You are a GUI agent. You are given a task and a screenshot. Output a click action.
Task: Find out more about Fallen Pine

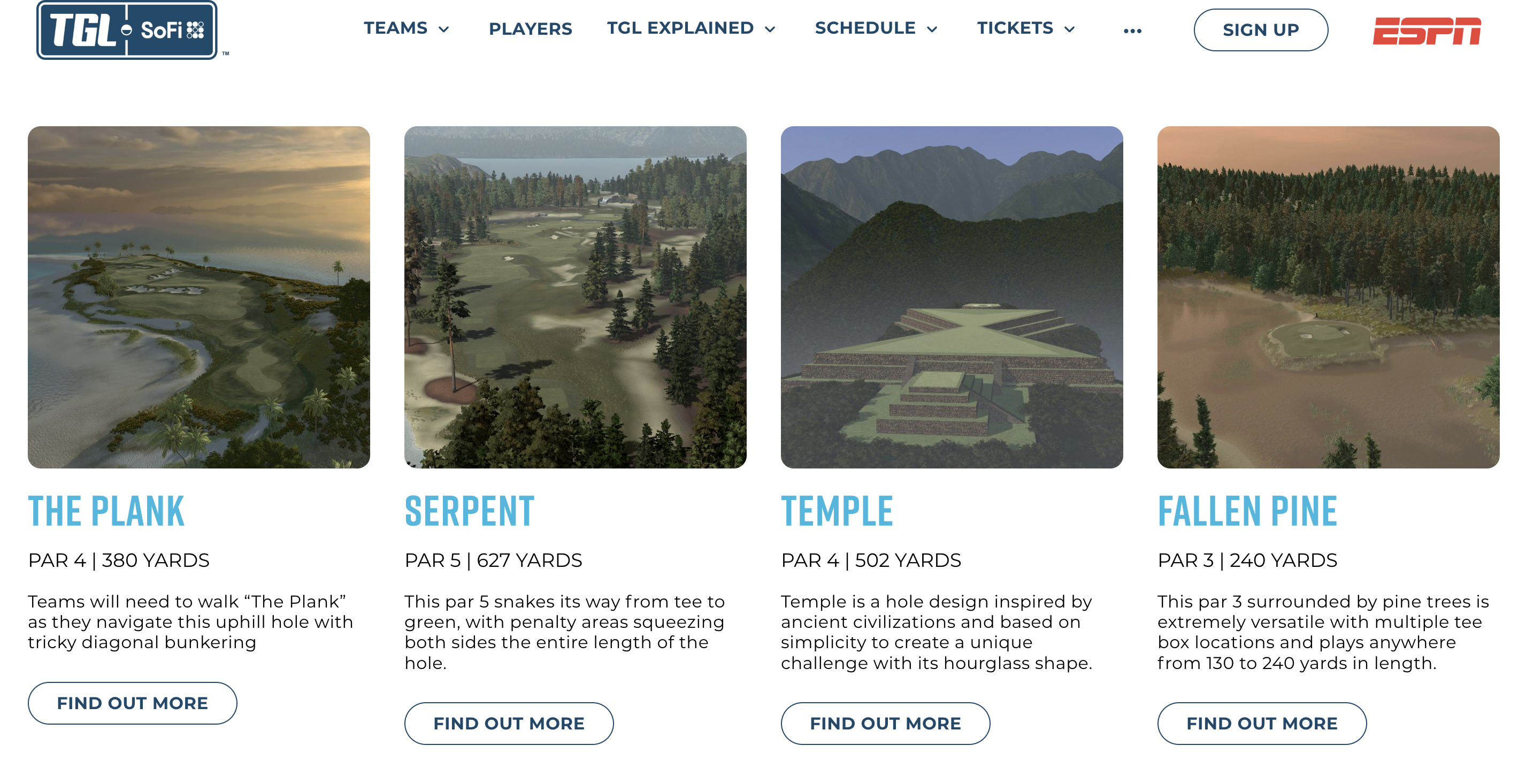(1262, 724)
